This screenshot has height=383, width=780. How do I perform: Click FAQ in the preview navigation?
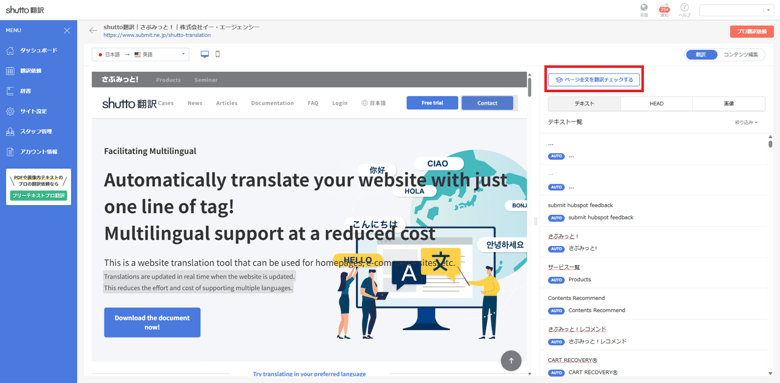(x=313, y=103)
